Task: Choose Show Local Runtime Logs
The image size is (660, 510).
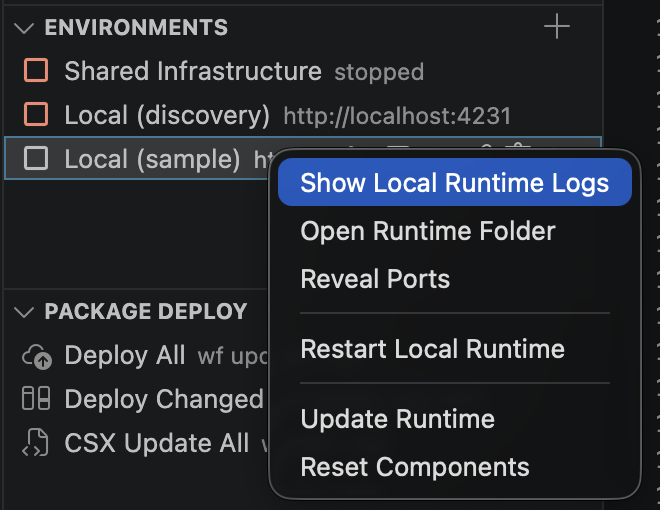Action: tap(455, 182)
